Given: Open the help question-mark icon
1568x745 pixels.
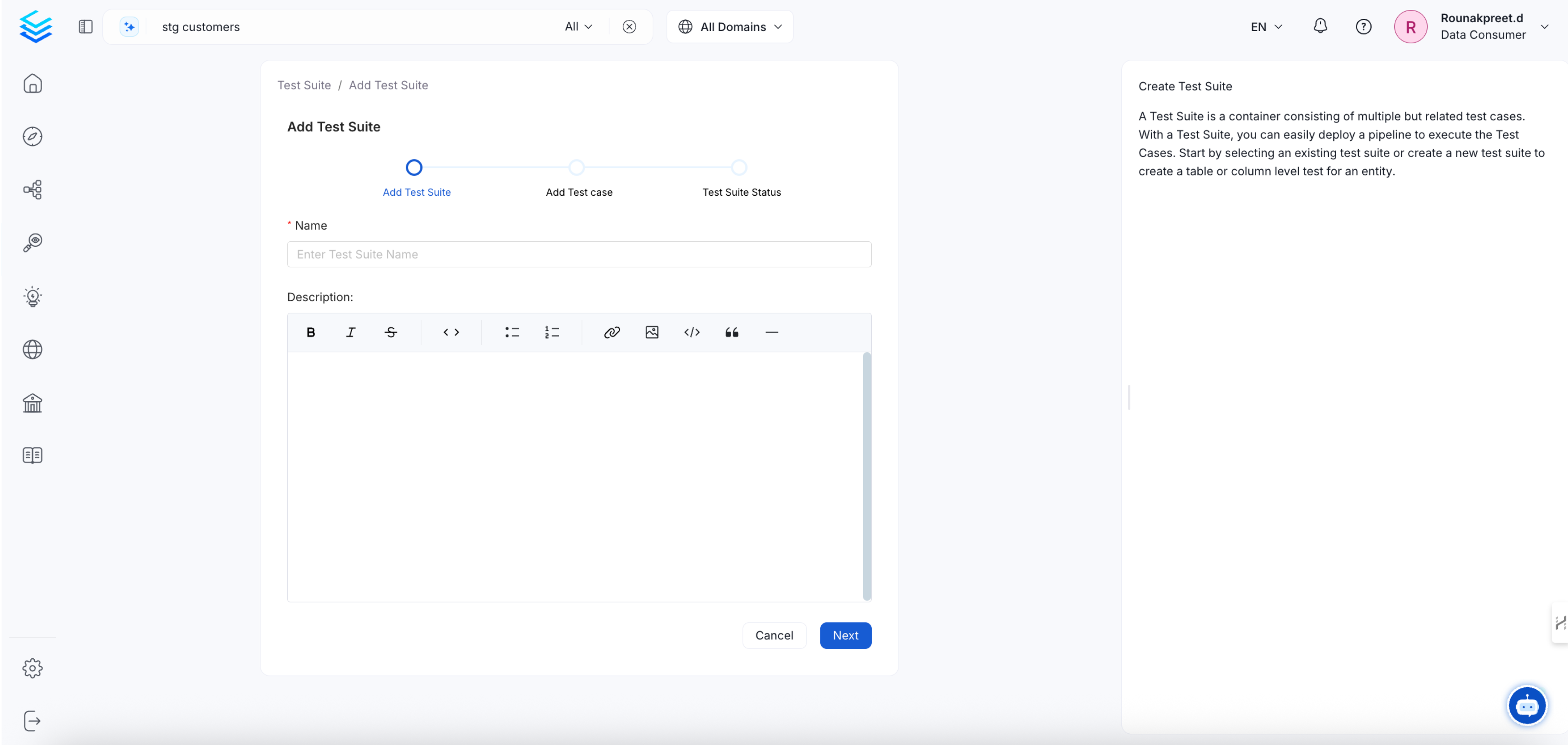Looking at the screenshot, I should click(1363, 26).
